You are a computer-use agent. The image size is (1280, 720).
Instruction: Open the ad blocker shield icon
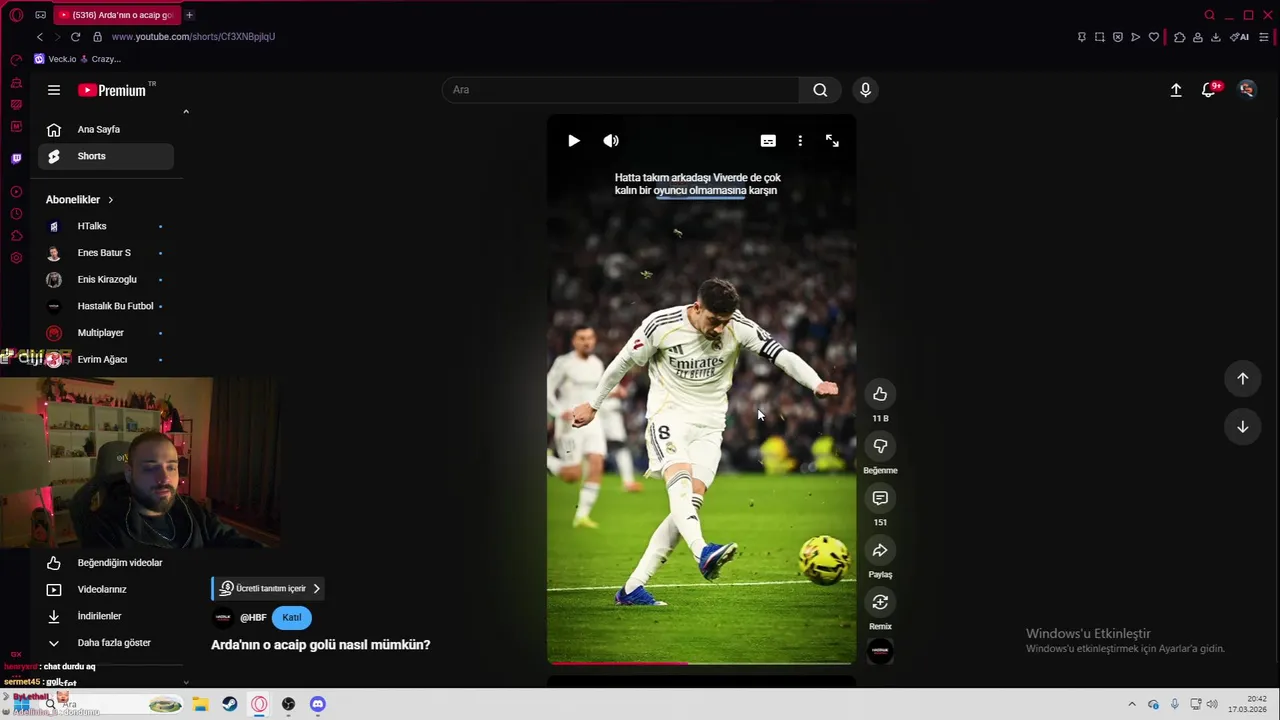(x=1118, y=37)
